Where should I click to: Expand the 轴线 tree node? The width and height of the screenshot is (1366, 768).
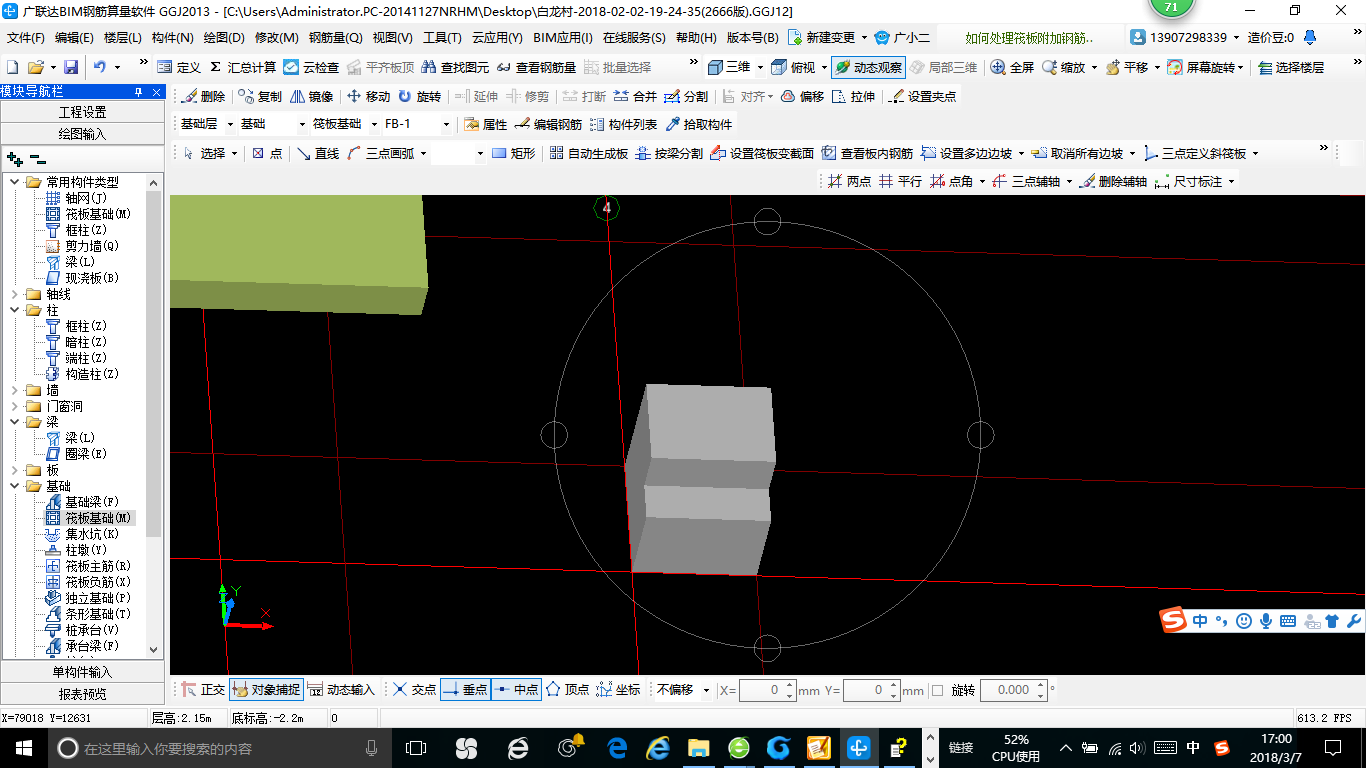[14, 294]
